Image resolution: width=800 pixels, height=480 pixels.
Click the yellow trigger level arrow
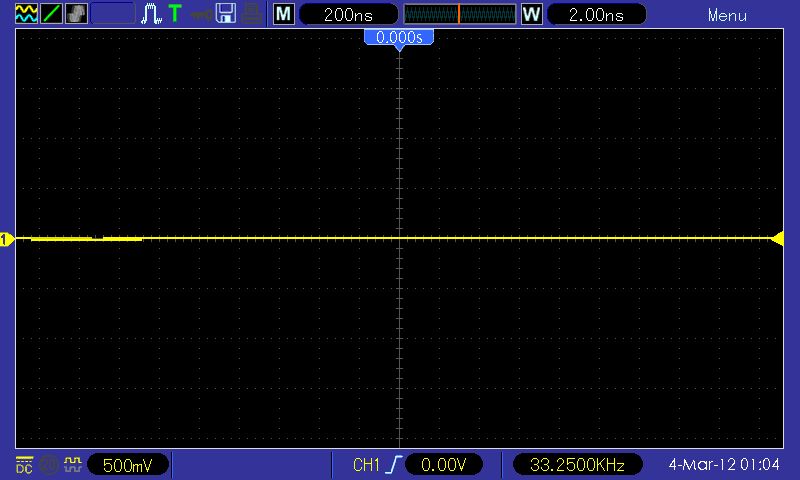coord(777,238)
